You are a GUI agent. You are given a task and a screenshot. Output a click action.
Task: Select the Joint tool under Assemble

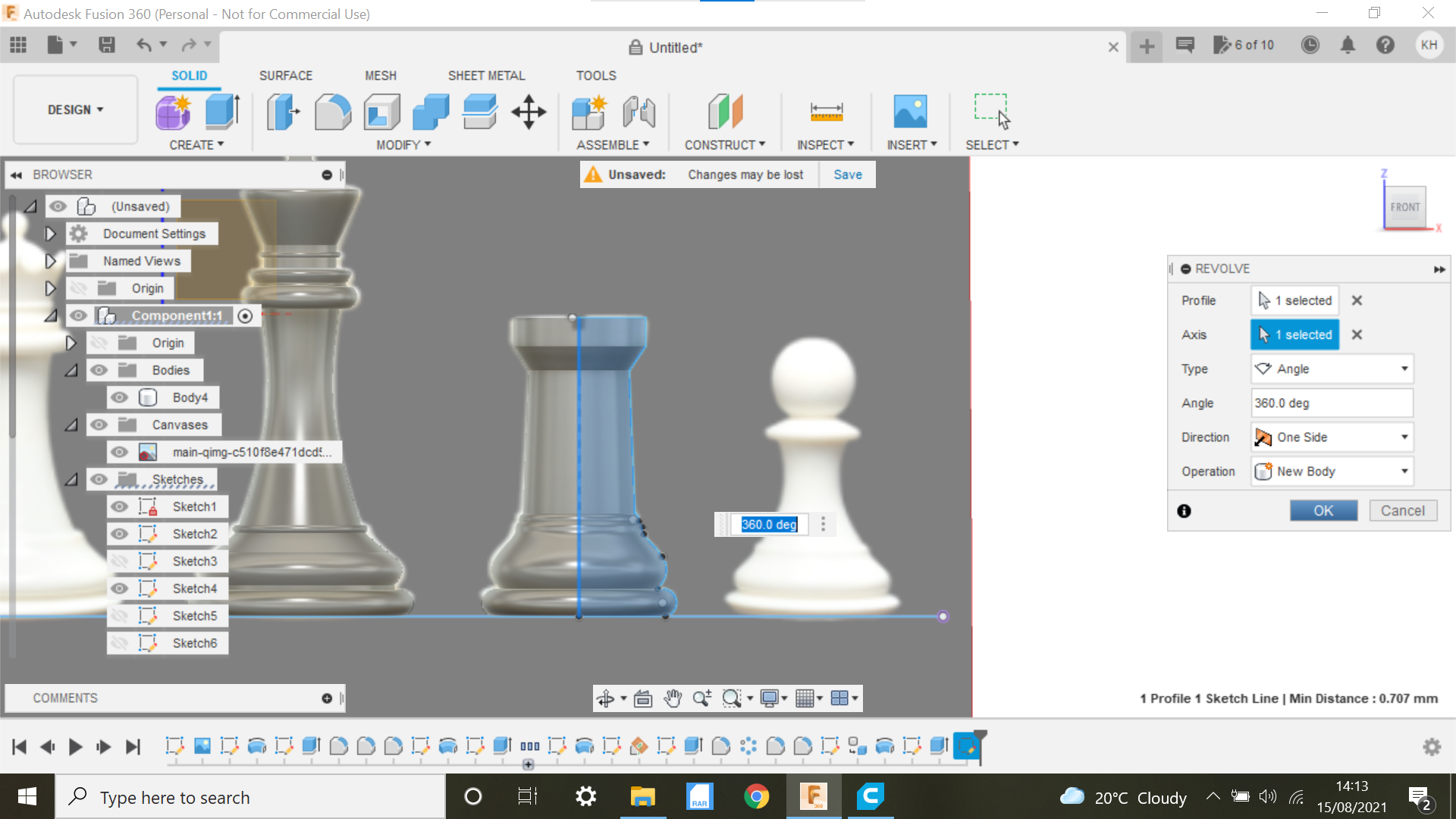tap(639, 111)
